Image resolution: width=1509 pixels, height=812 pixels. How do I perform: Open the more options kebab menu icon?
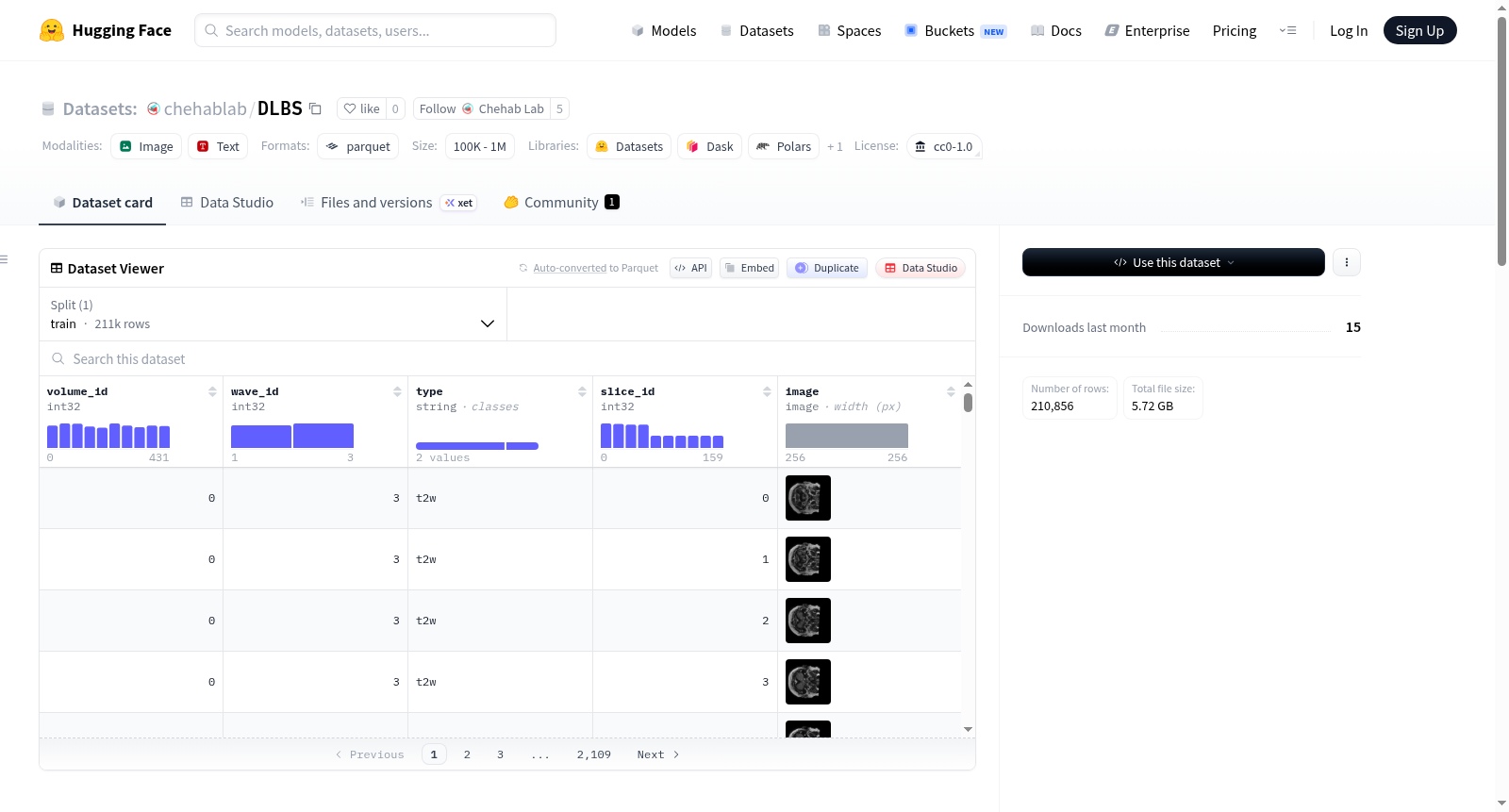pyautogui.click(x=1347, y=262)
